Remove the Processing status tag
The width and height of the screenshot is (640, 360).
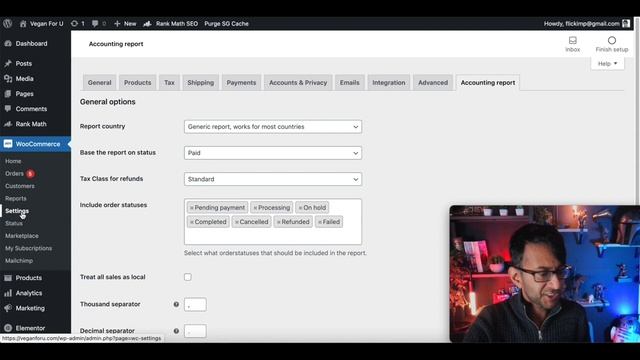255,208
